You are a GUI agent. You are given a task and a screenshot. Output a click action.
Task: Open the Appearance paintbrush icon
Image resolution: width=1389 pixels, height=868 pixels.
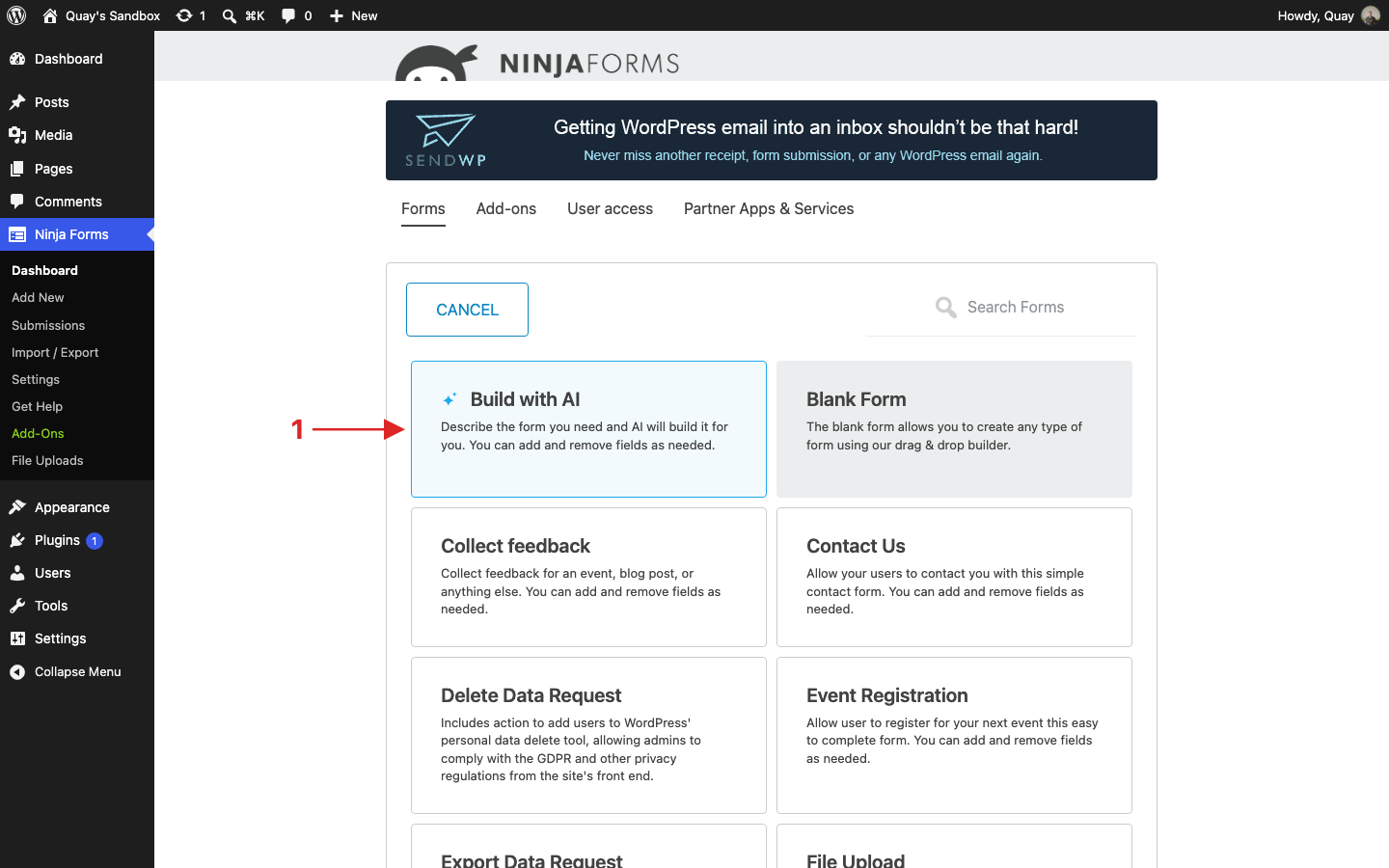17,507
